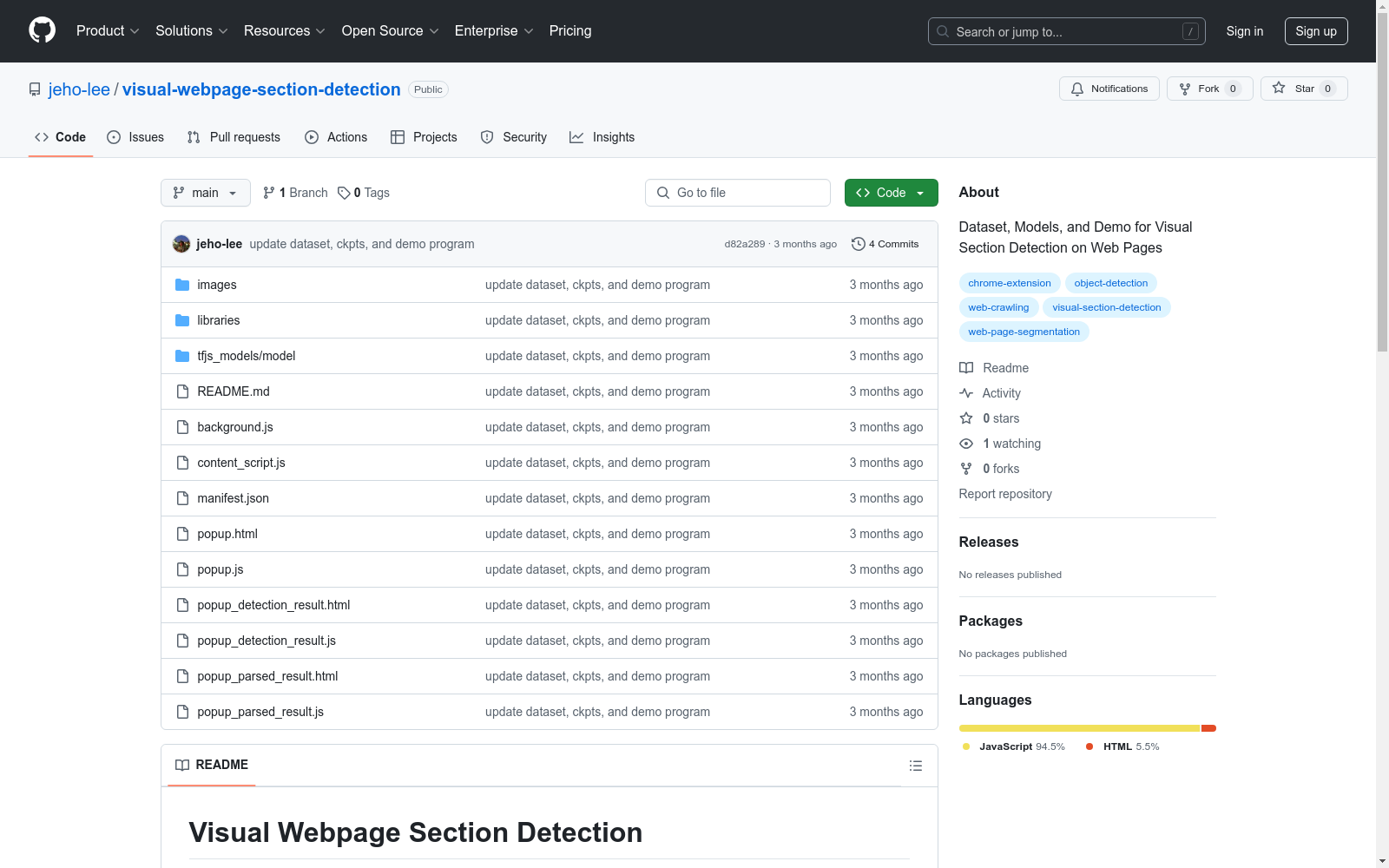The image size is (1389, 868).
Task: Click the branch icon next to 1 Branch
Action: [269, 193]
